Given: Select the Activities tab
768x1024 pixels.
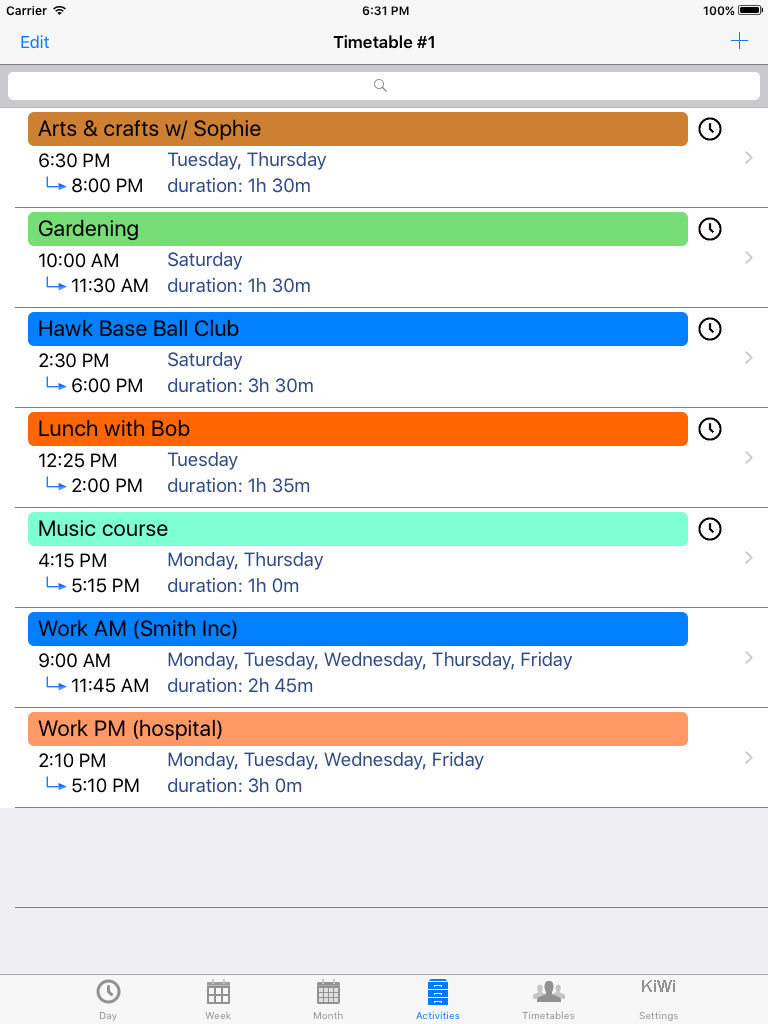Looking at the screenshot, I should point(438,999).
